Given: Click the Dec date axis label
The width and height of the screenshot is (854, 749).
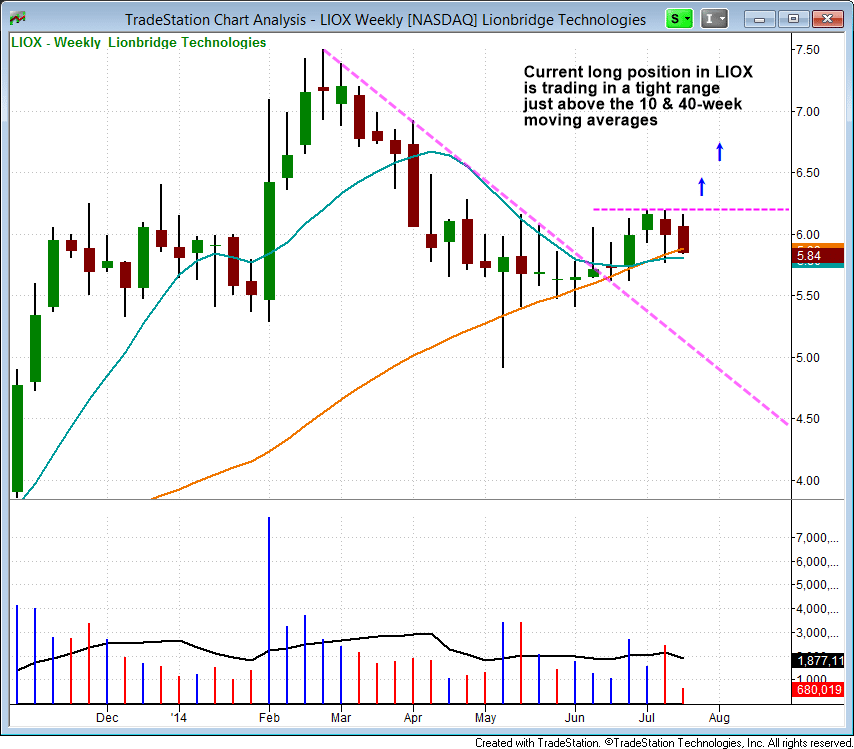Looking at the screenshot, I should pyautogui.click(x=107, y=718).
